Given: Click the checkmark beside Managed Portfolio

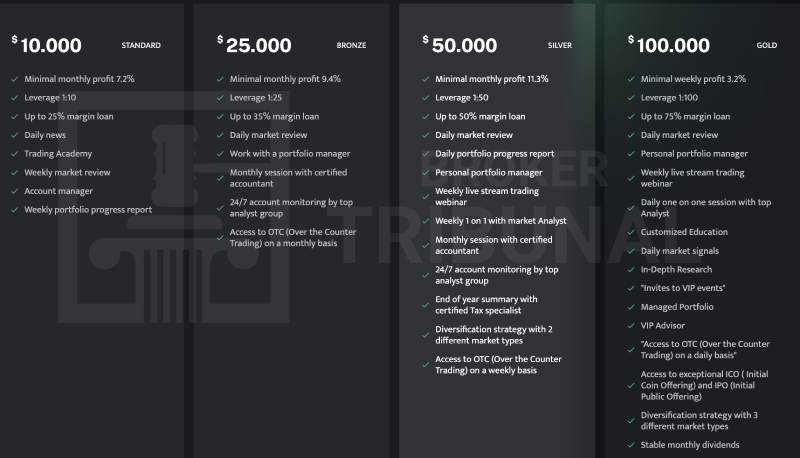Looking at the screenshot, I should (x=630, y=307).
